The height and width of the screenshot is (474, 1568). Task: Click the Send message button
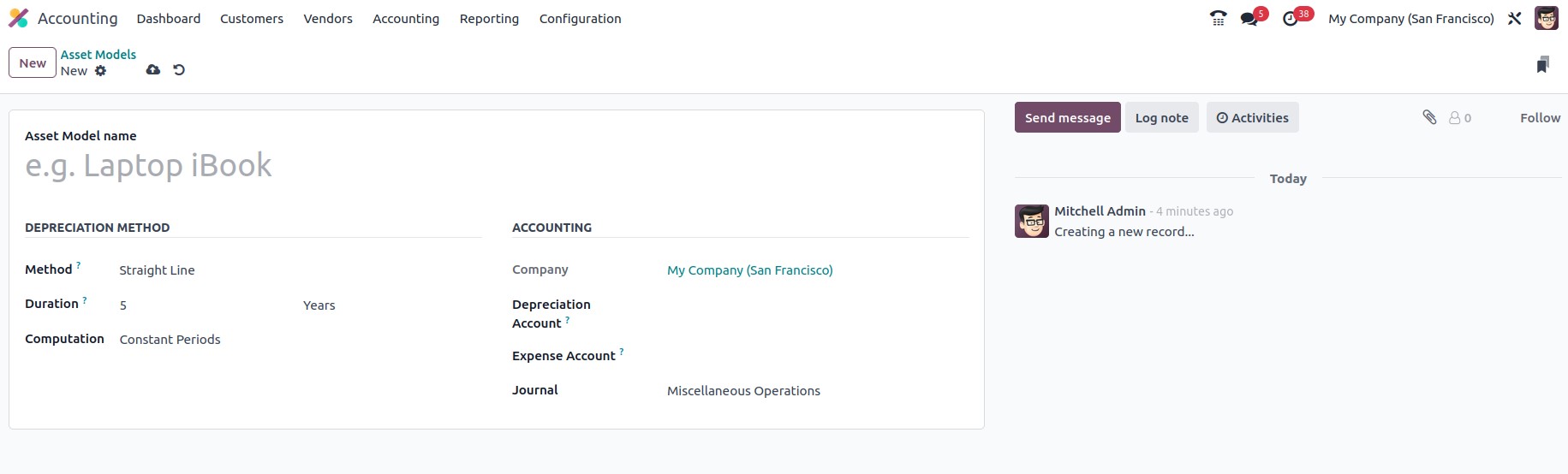pos(1068,117)
